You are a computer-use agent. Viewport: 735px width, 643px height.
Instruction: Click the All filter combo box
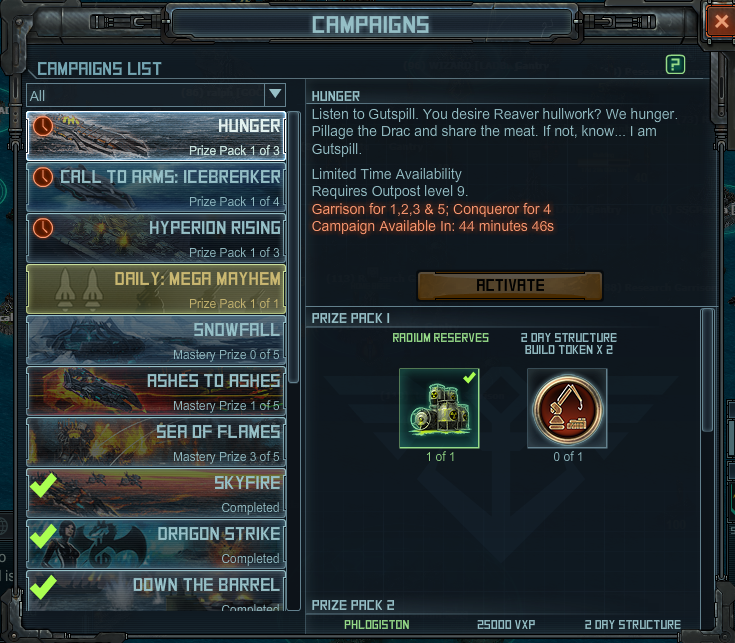tap(156, 95)
